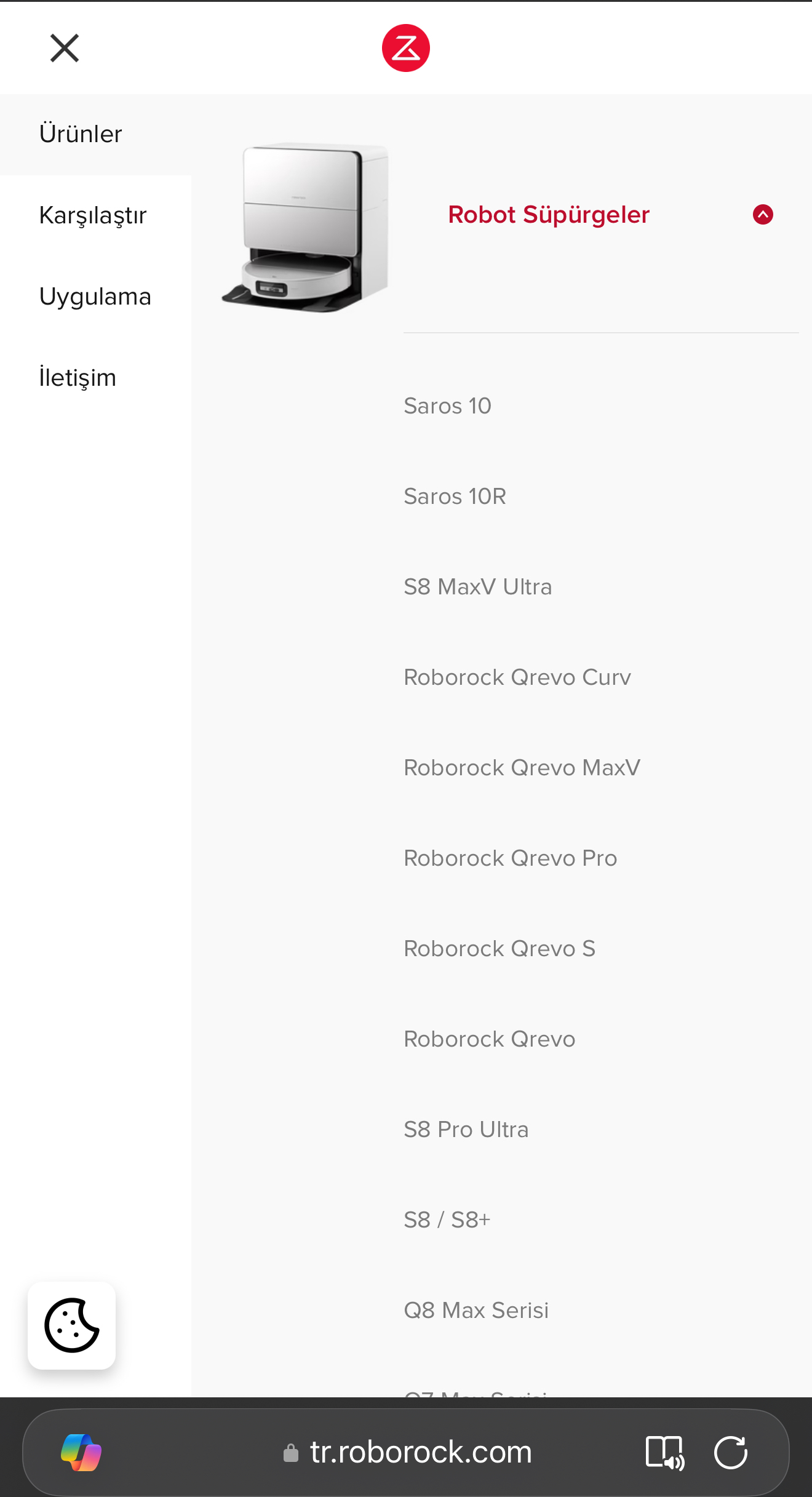Choose S8 MaxV Ultra from the list

point(477,587)
